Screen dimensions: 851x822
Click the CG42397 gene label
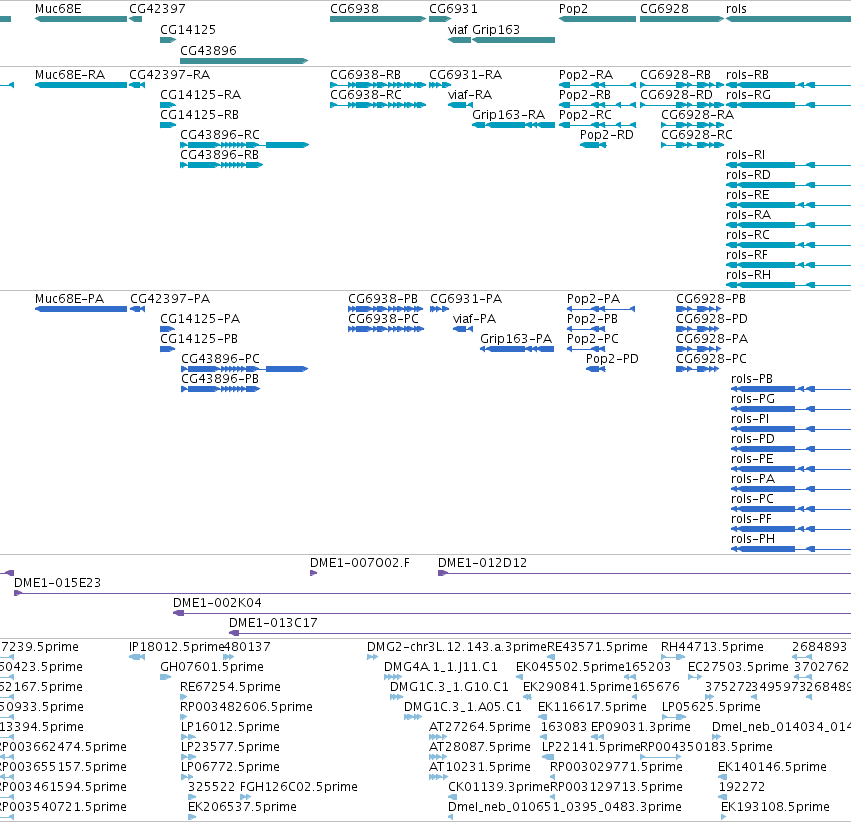tap(157, 9)
